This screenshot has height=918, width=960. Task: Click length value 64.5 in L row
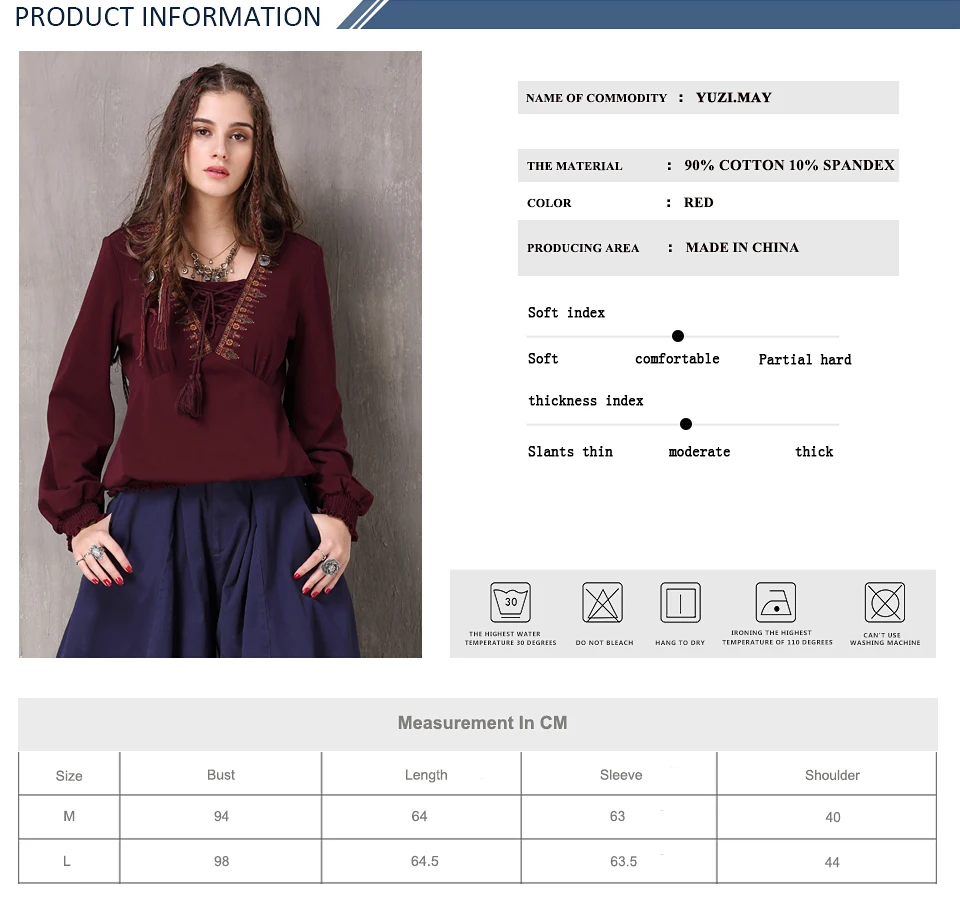tap(424, 861)
